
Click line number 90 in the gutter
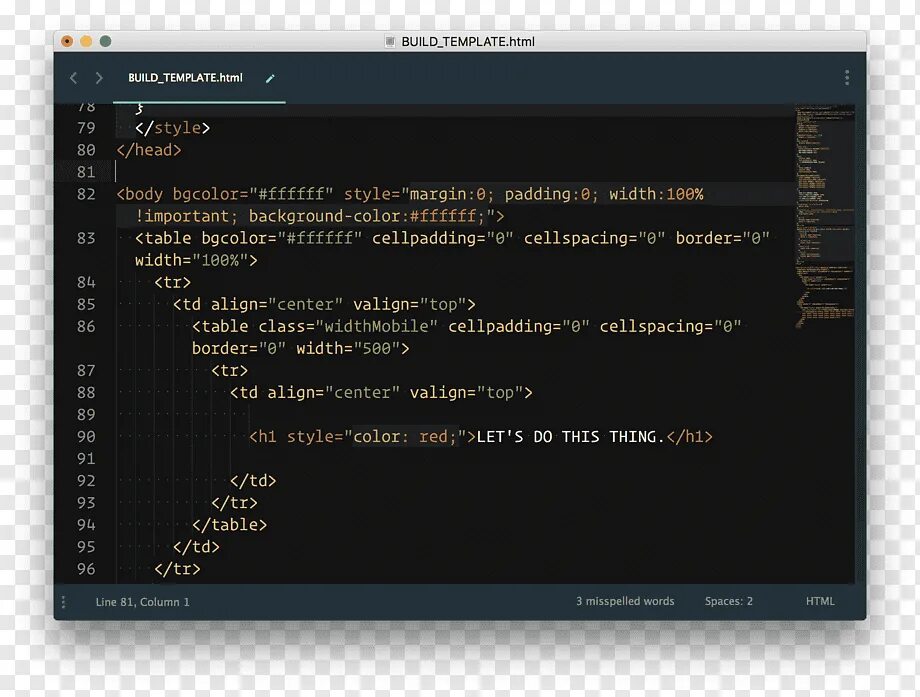point(86,437)
